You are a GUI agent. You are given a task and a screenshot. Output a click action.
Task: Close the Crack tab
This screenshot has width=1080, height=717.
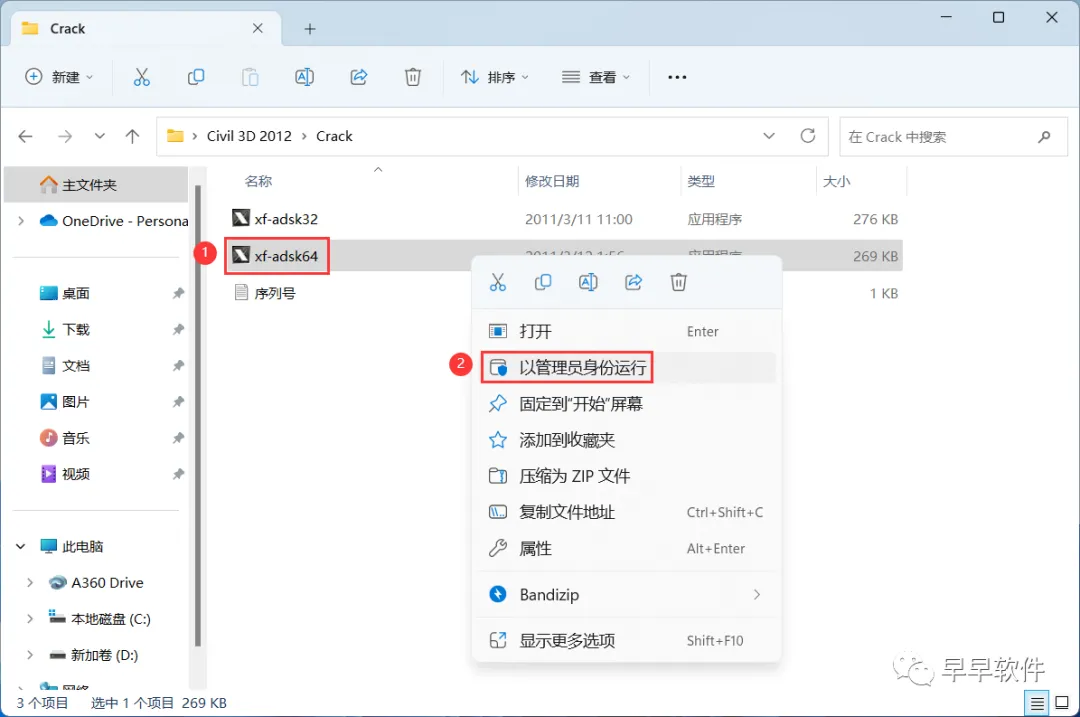(258, 28)
